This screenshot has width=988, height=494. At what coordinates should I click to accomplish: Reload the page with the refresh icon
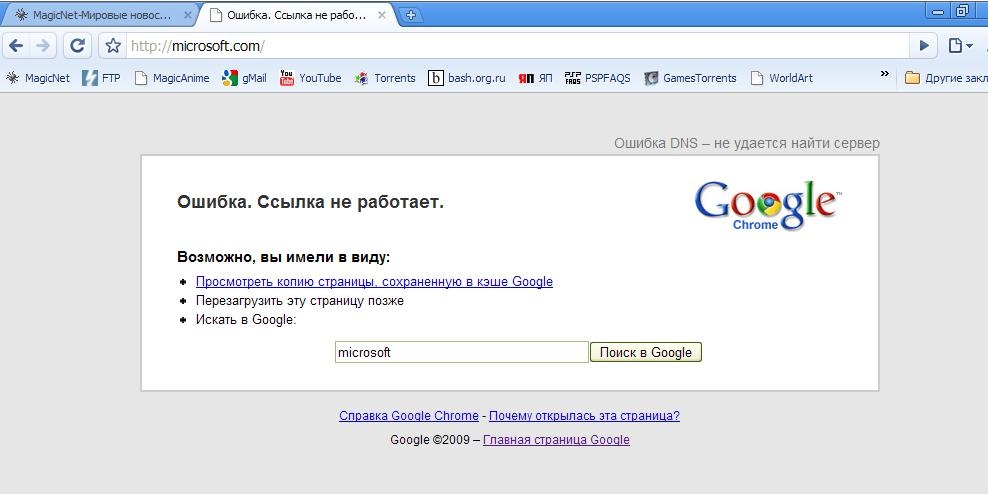(77, 45)
